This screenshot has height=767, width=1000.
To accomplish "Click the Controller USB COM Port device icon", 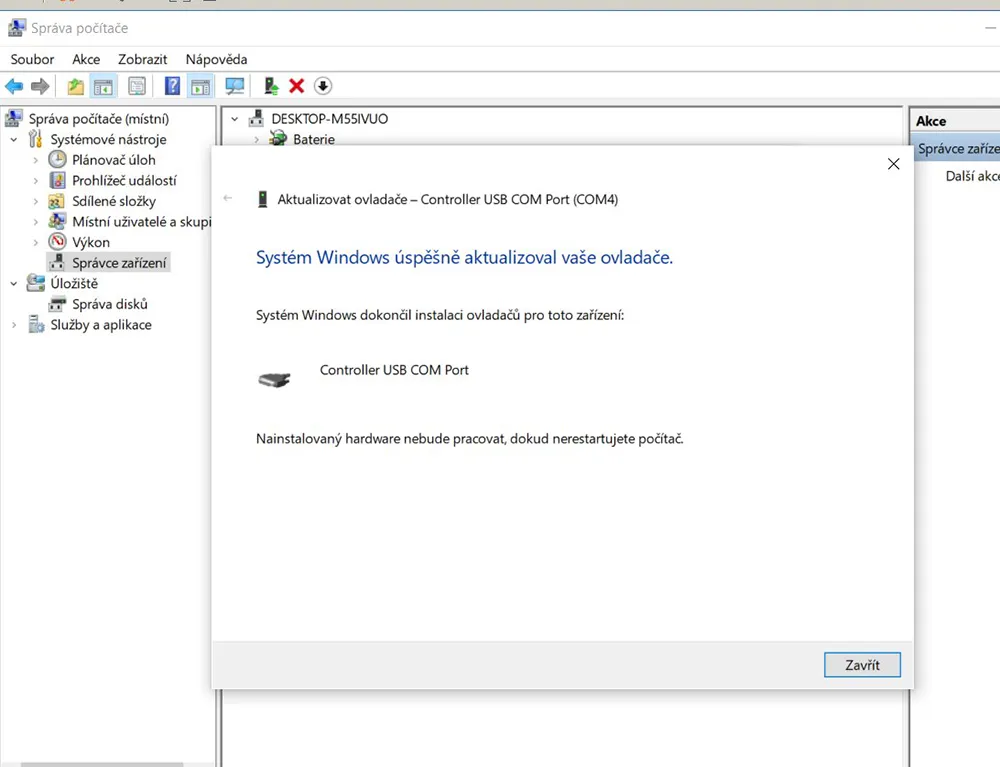I will tap(274, 380).
